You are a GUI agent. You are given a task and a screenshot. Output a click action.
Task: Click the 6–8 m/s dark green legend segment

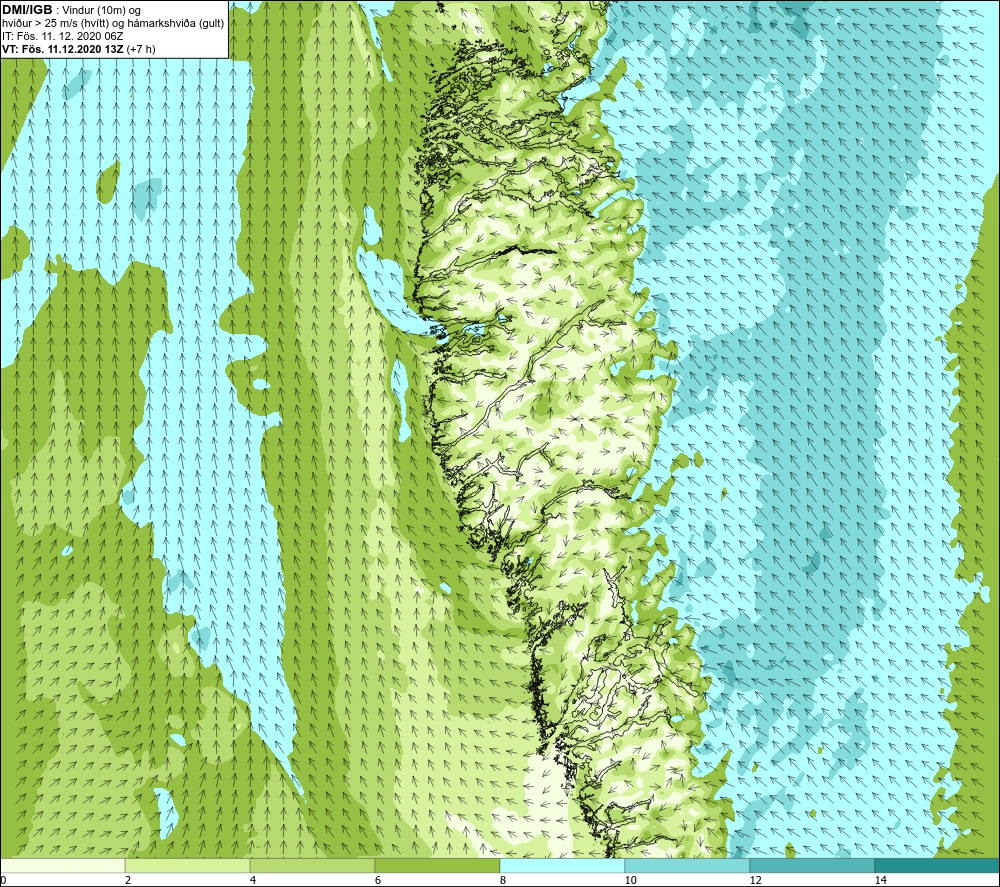(x=438, y=865)
